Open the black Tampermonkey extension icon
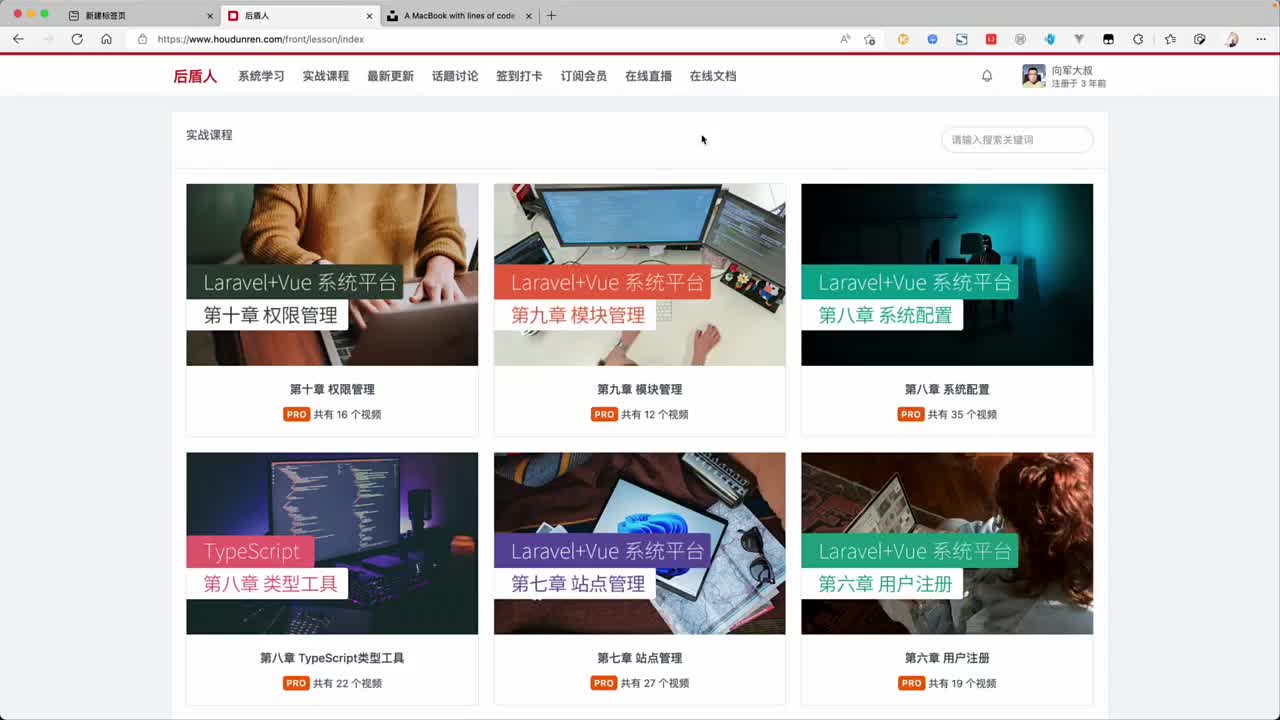This screenshot has height=720, width=1280. click(x=1108, y=39)
